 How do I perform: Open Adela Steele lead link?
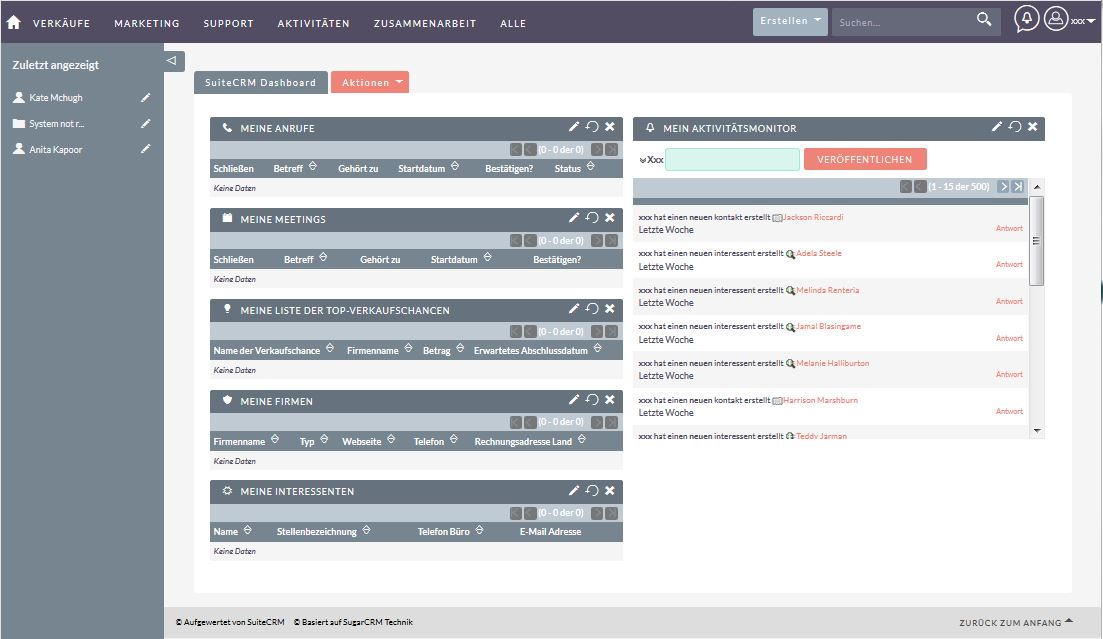pos(819,253)
